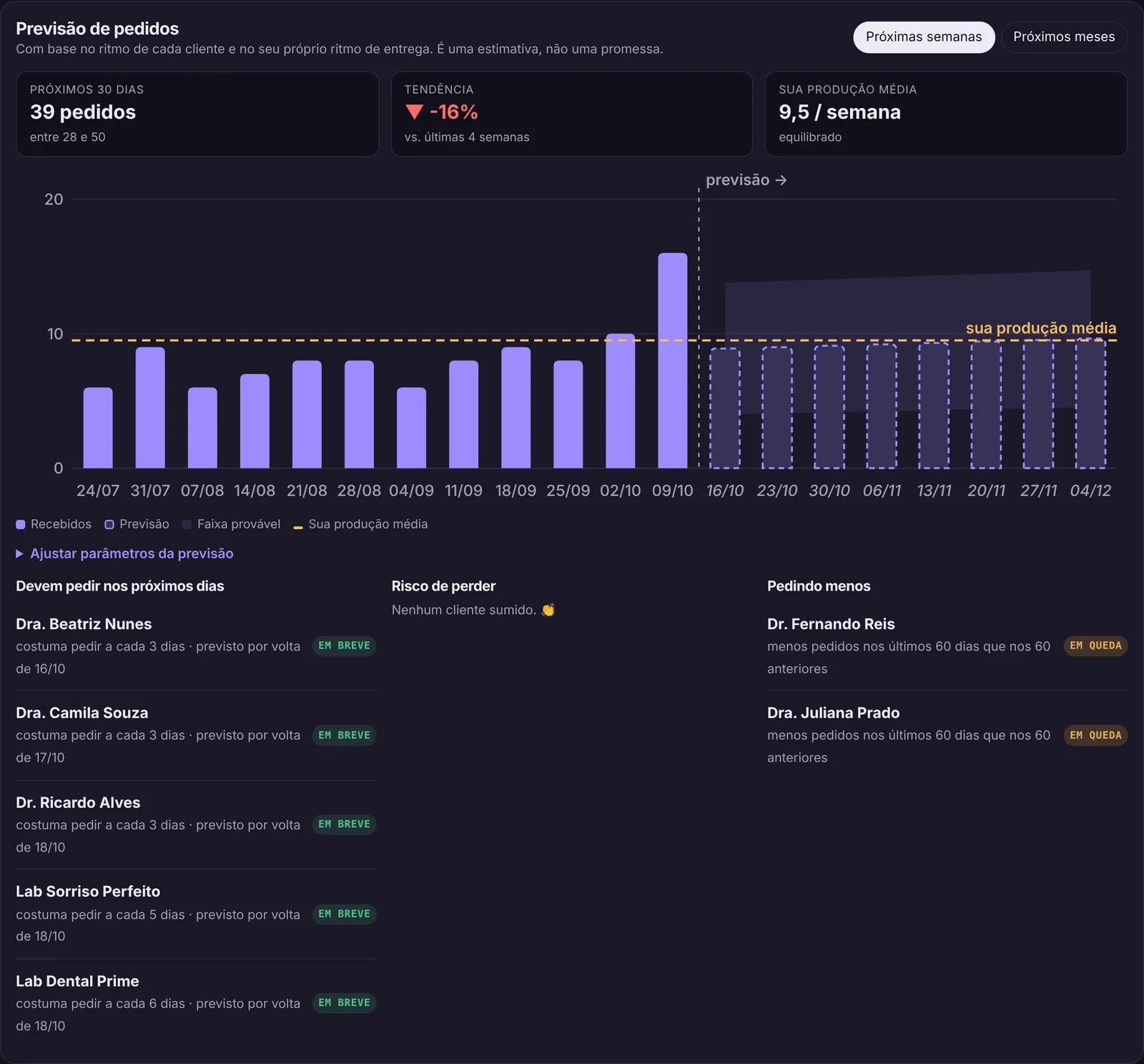Click the Devem pedir nos próximos dias heading
Screen dimensions: 1144x1064
(120, 586)
